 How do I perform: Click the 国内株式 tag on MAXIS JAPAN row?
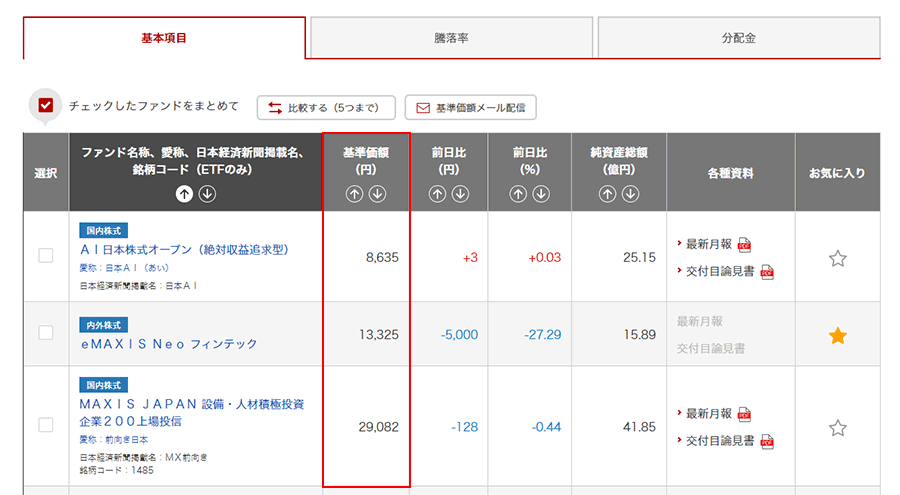coord(103,385)
